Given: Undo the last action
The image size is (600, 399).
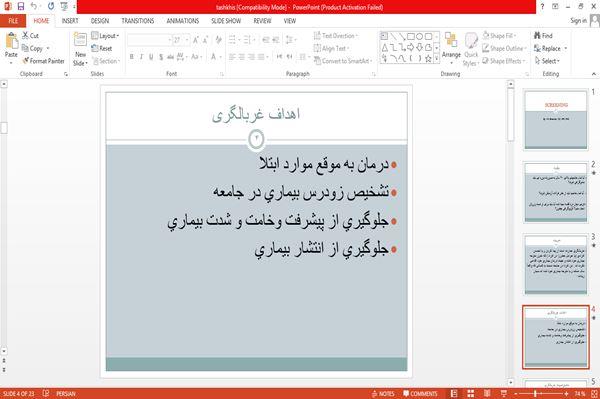Looking at the screenshot, I should tap(34, 7).
